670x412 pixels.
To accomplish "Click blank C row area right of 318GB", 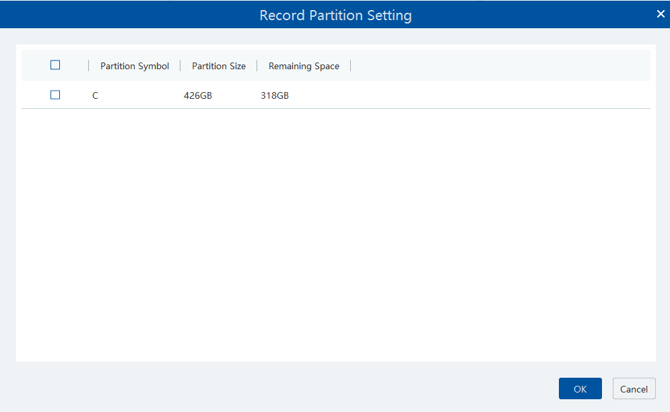I will 470,96.
